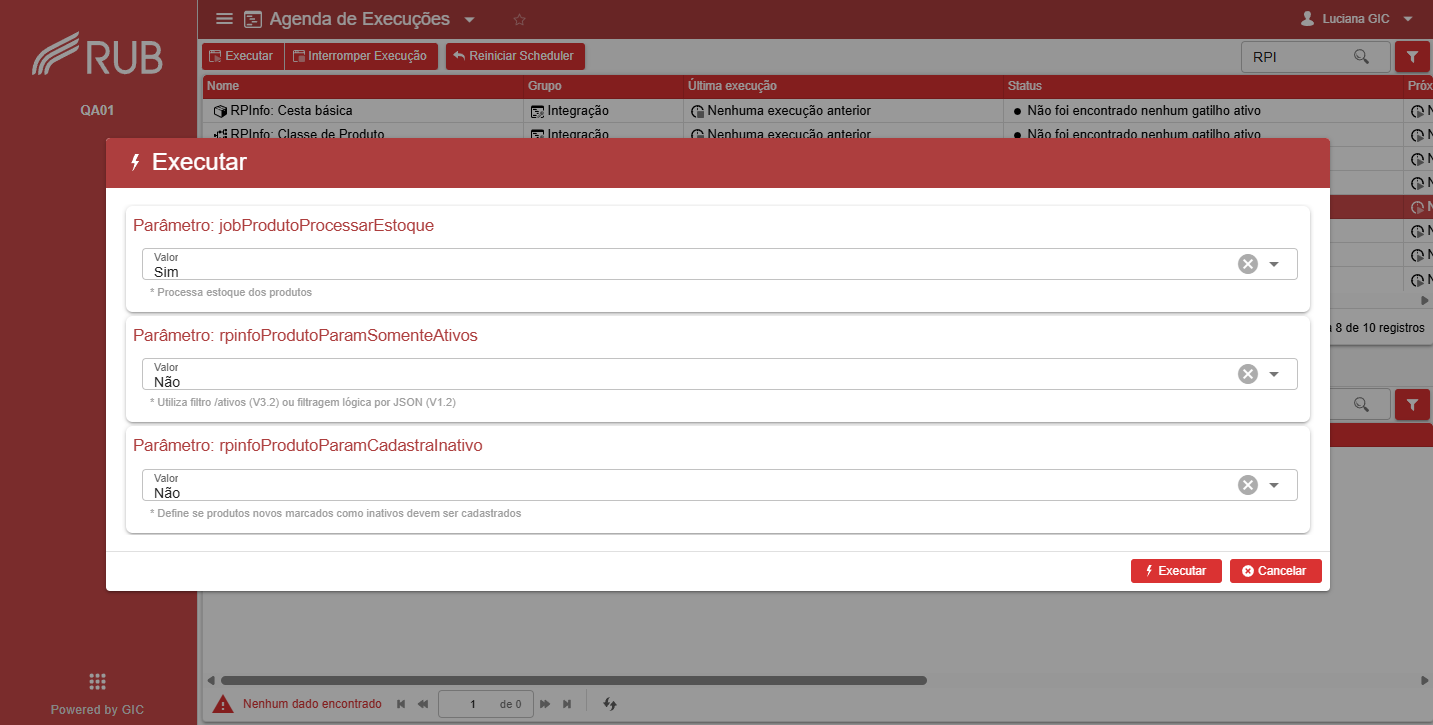Open the apps grid icon above Powered by GIC

[97, 681]
